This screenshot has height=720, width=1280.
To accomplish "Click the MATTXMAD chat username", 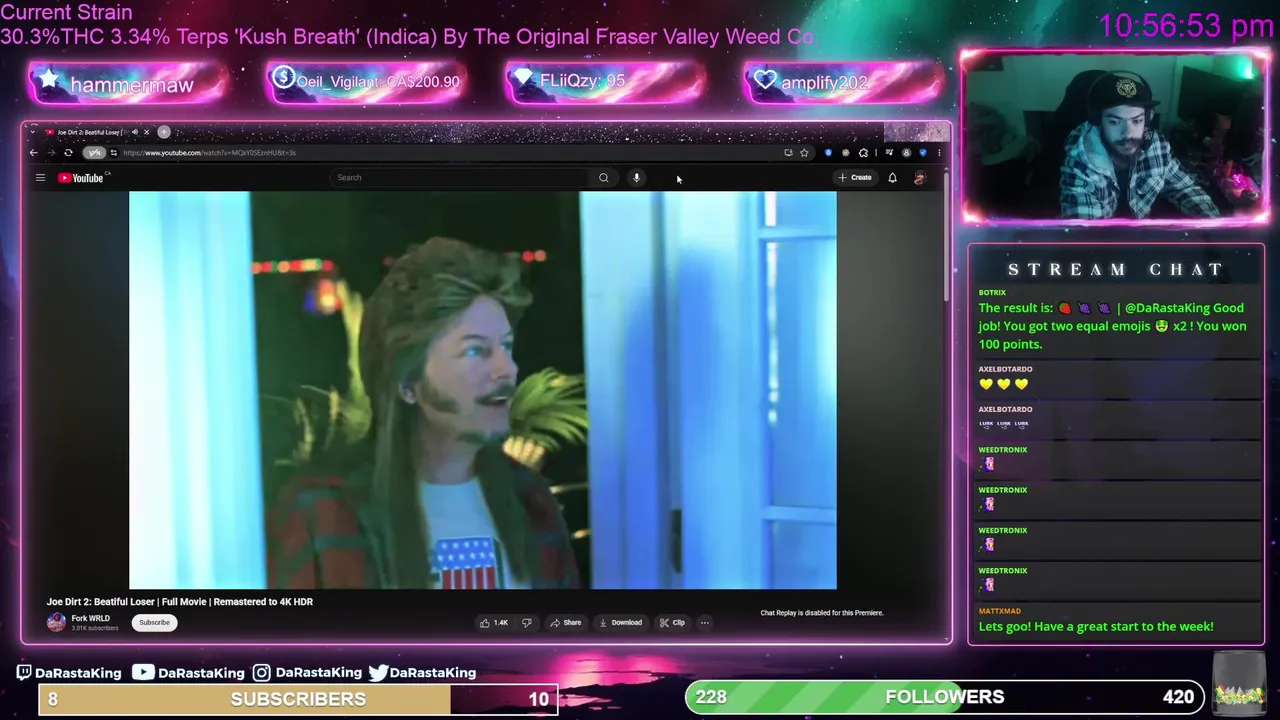I will point(999,611).
